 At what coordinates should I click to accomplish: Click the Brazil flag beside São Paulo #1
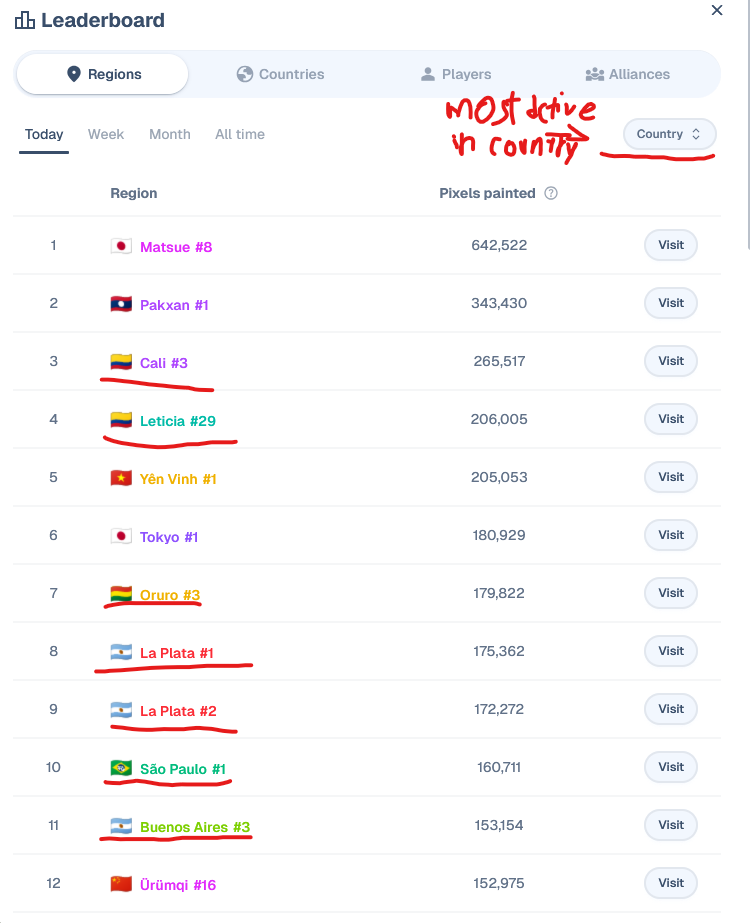coord(121,768)
